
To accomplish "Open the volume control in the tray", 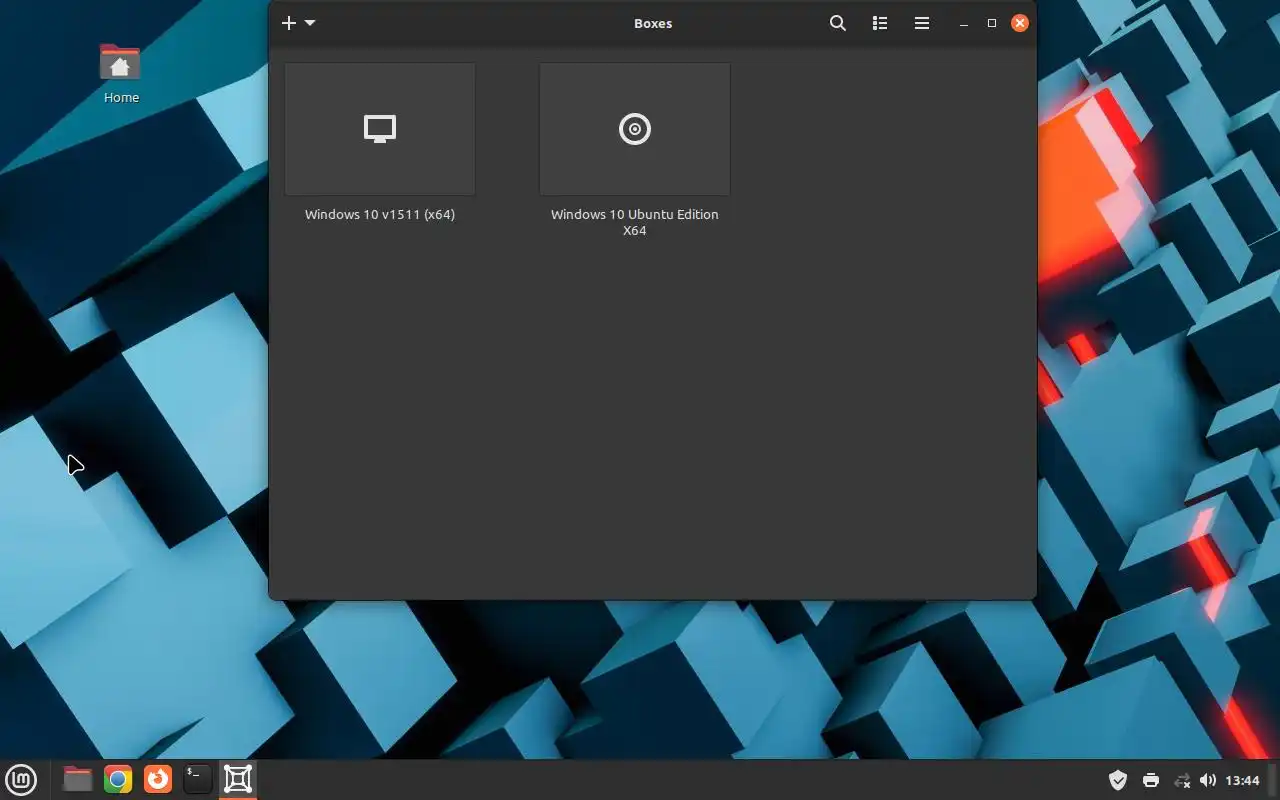I will (1208, 780).
